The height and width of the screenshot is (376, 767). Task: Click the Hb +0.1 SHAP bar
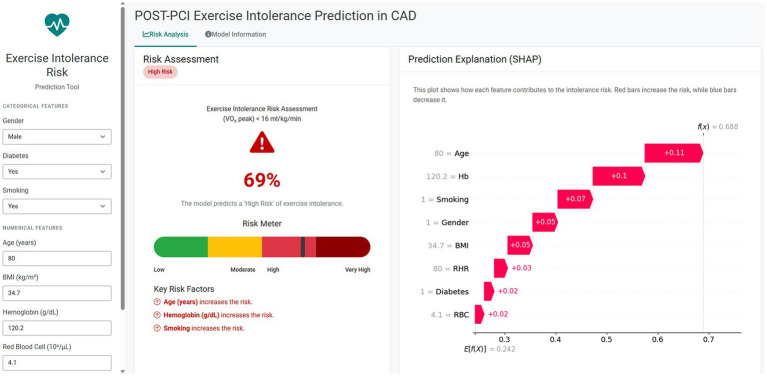point(619,176)
